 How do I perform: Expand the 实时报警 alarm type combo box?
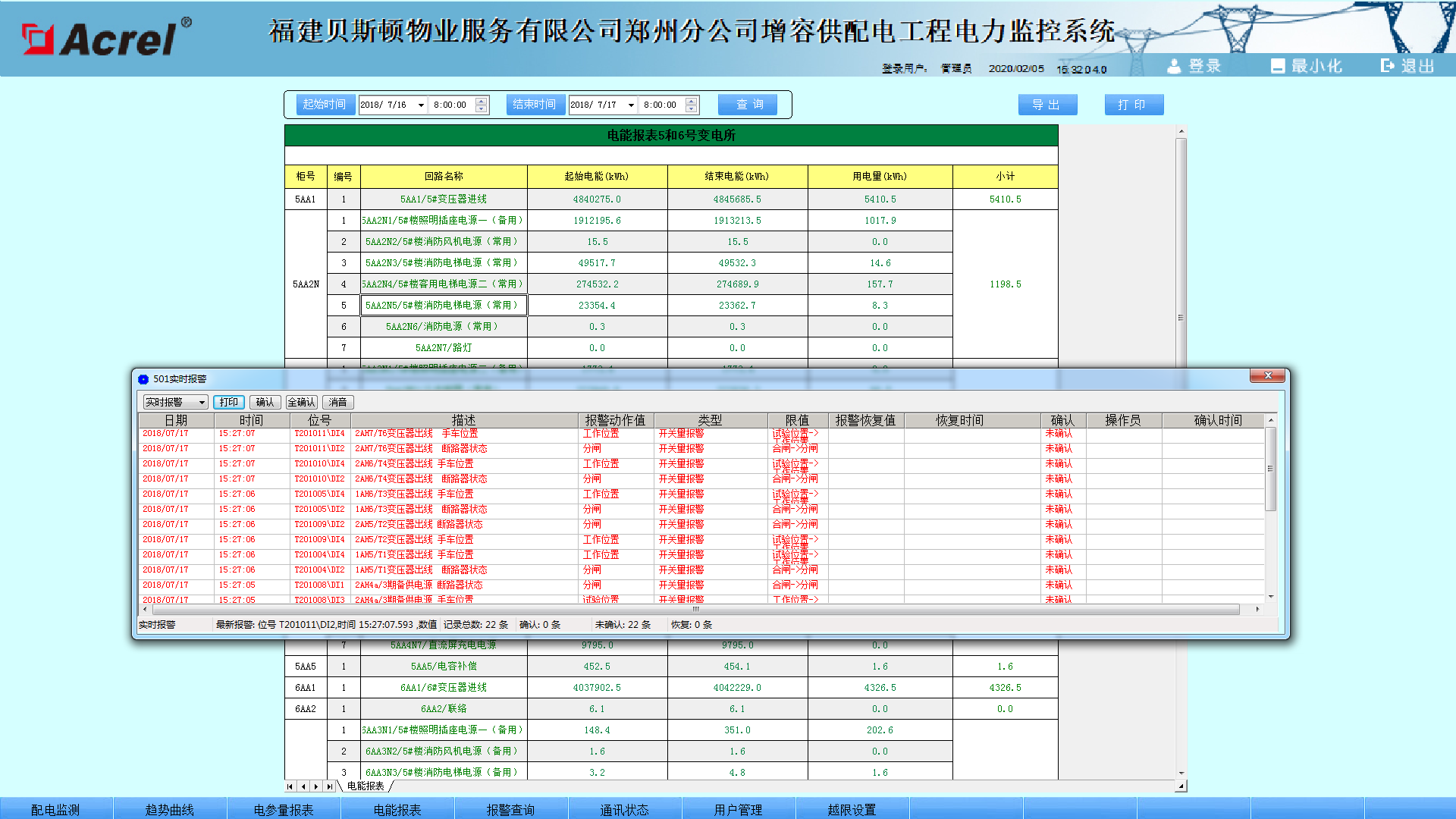click(x=202, y=403)
